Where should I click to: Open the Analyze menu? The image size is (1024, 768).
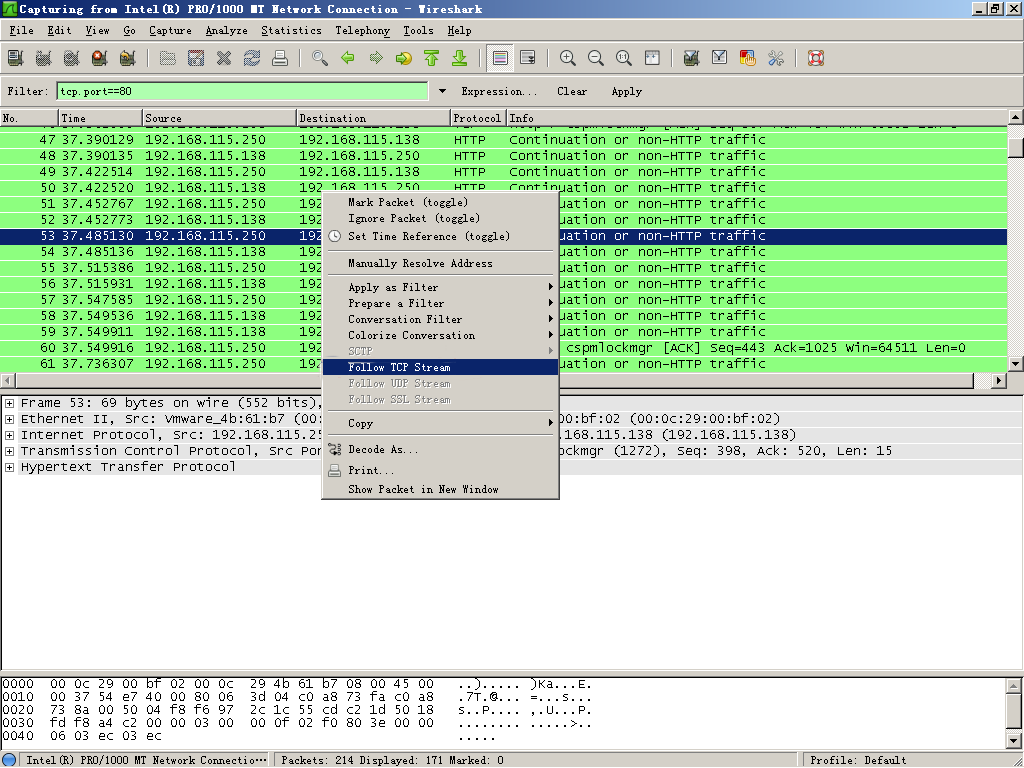coord(227,31)
